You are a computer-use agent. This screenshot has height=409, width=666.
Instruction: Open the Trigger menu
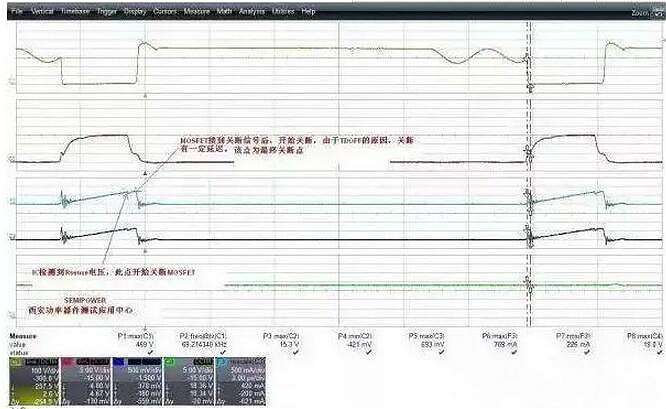(105, 11)
